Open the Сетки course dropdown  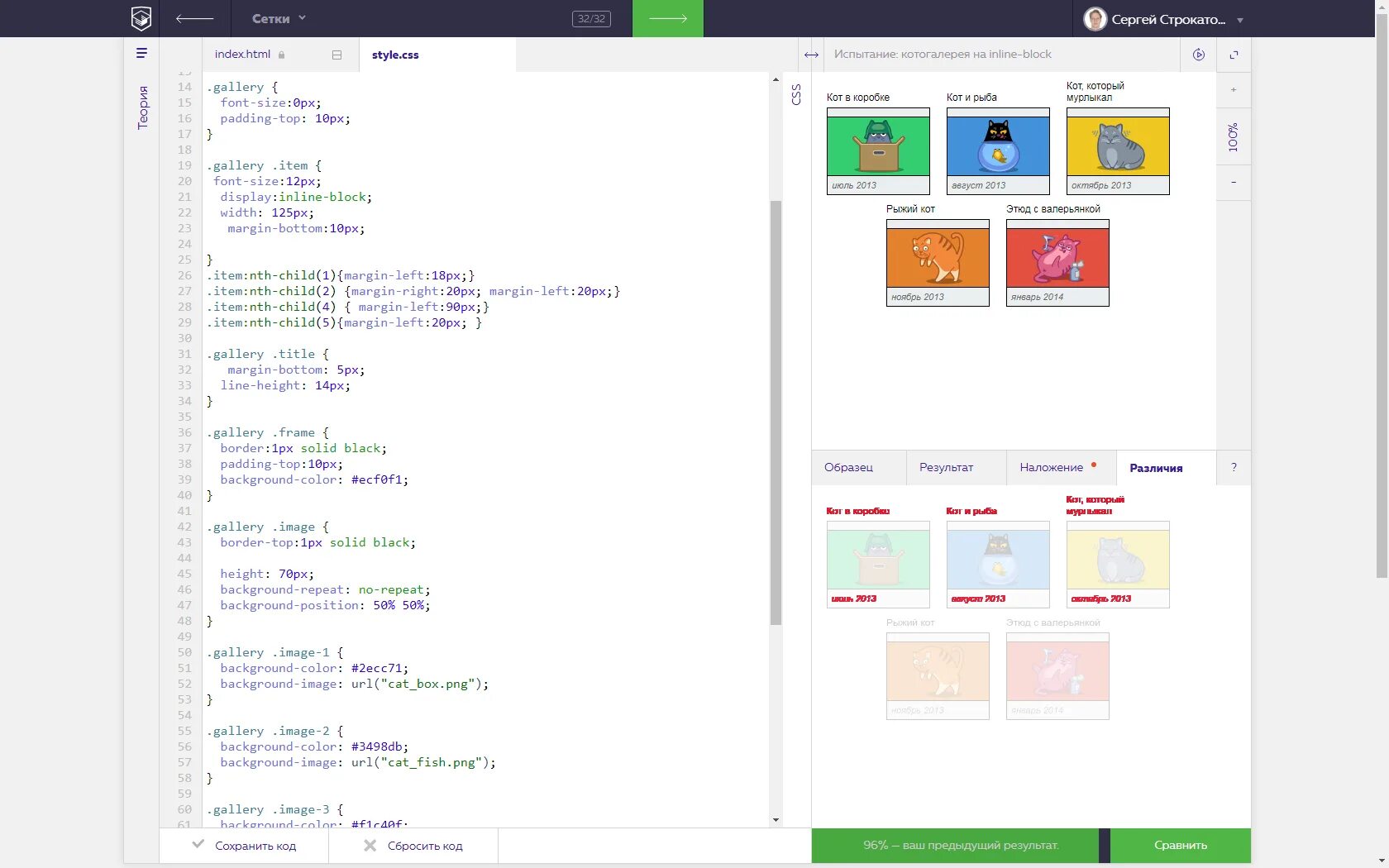pyautogui.click(x=279, y=18)
